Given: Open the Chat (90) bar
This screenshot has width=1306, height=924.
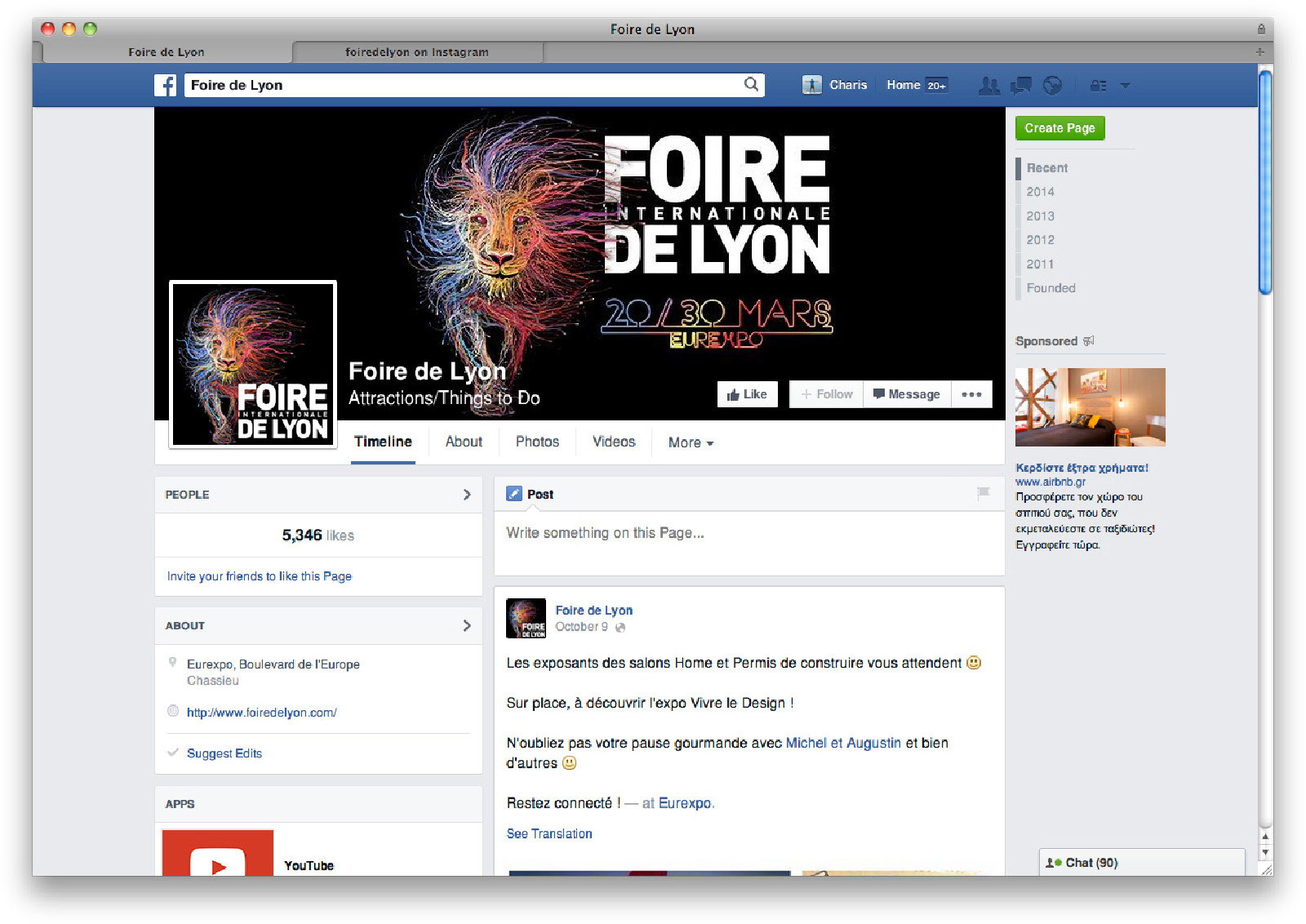Looking at the screenshot, I should click(x=1142, y=863).
